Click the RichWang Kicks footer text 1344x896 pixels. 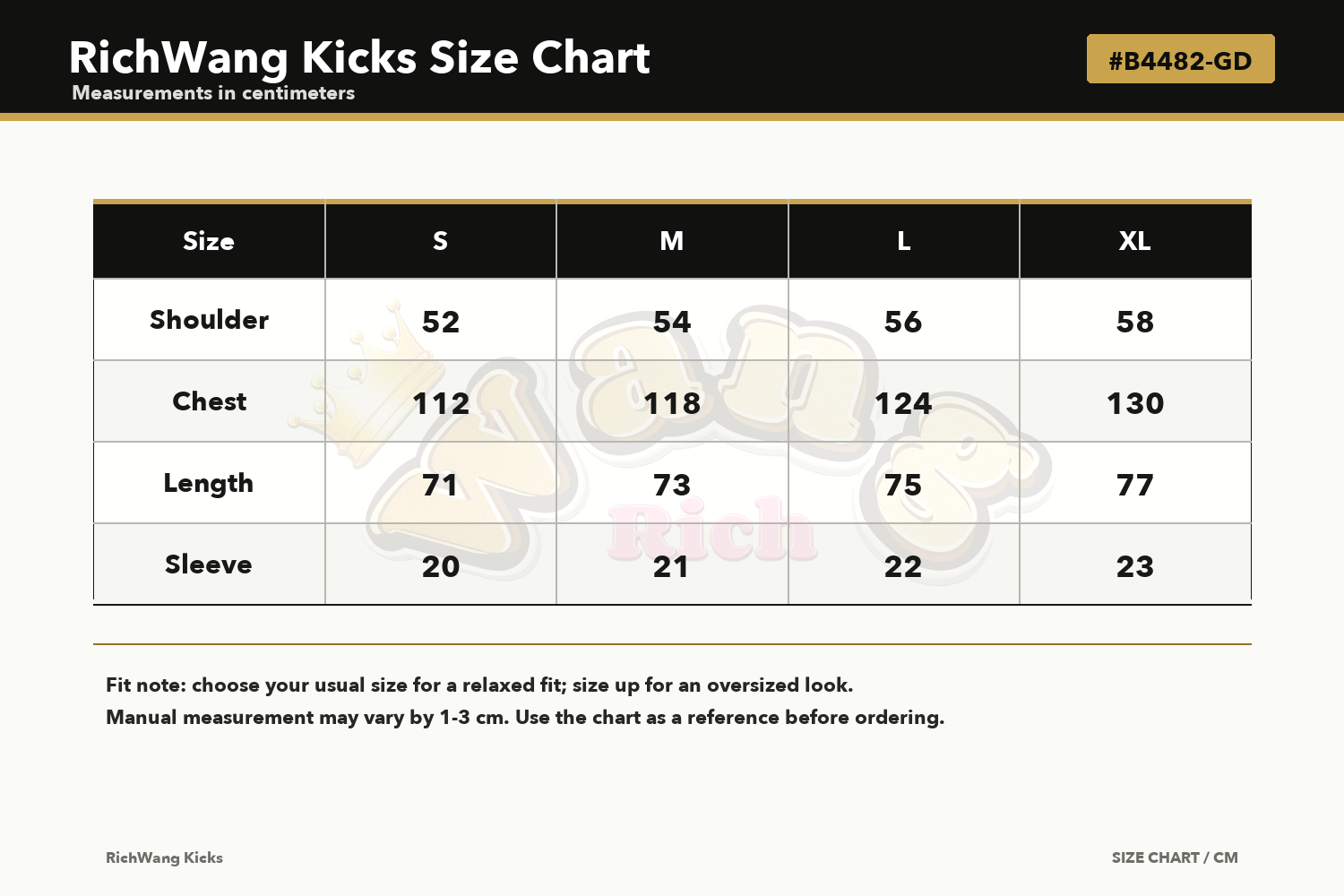(x=164, y=857)
